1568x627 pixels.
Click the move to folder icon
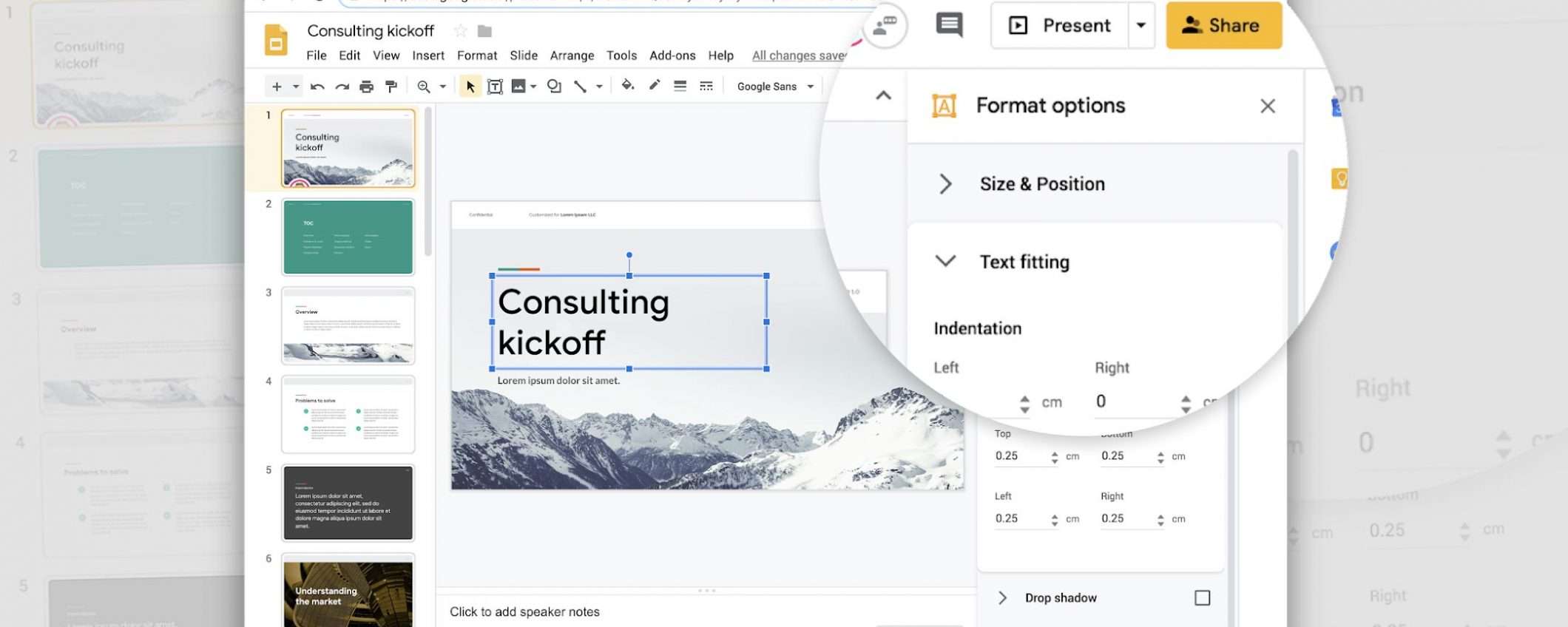[x=485, y=31]
